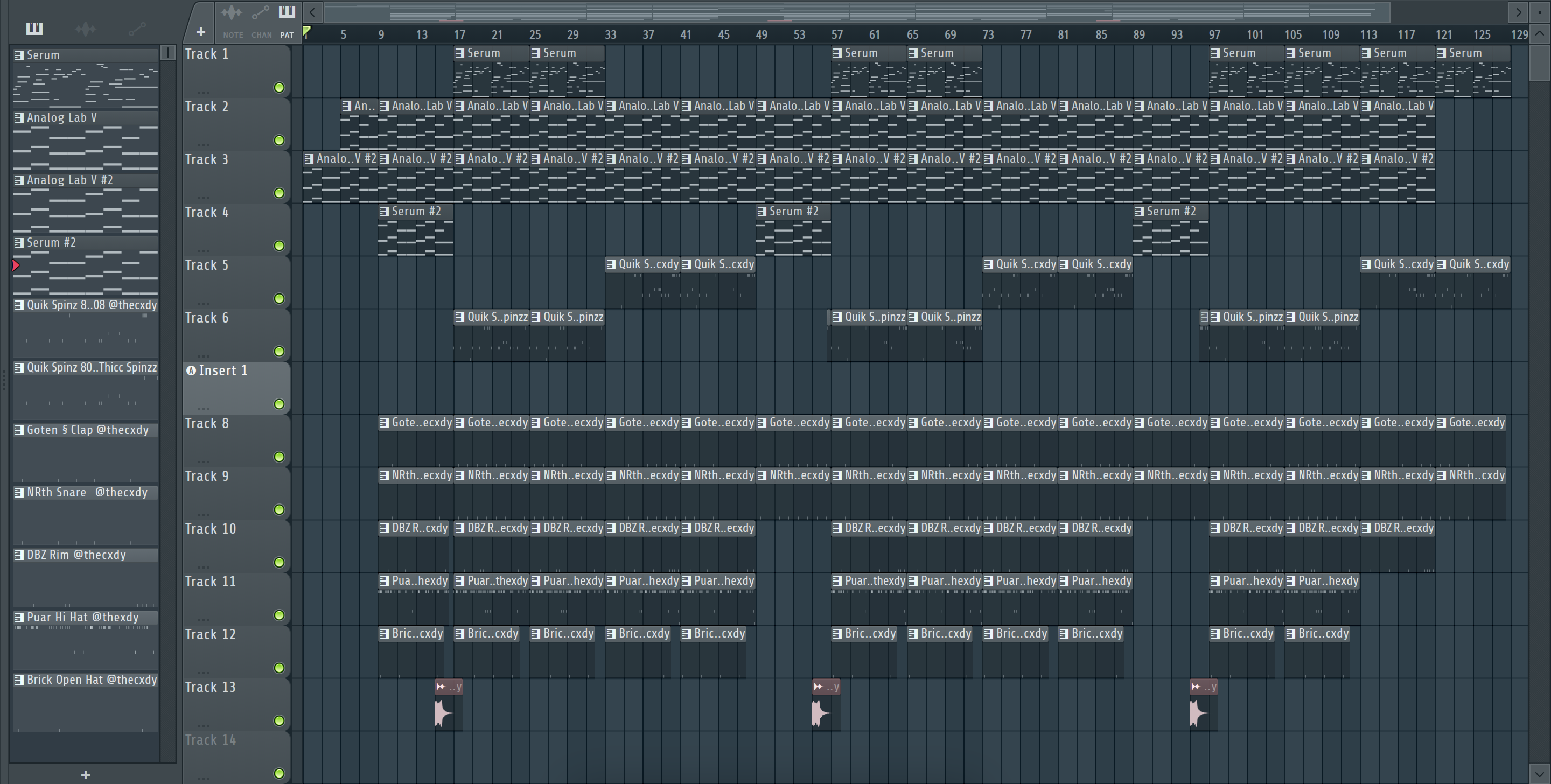
Task: Click the piano icon beside Serum in picker
Action: click(19, 55)
